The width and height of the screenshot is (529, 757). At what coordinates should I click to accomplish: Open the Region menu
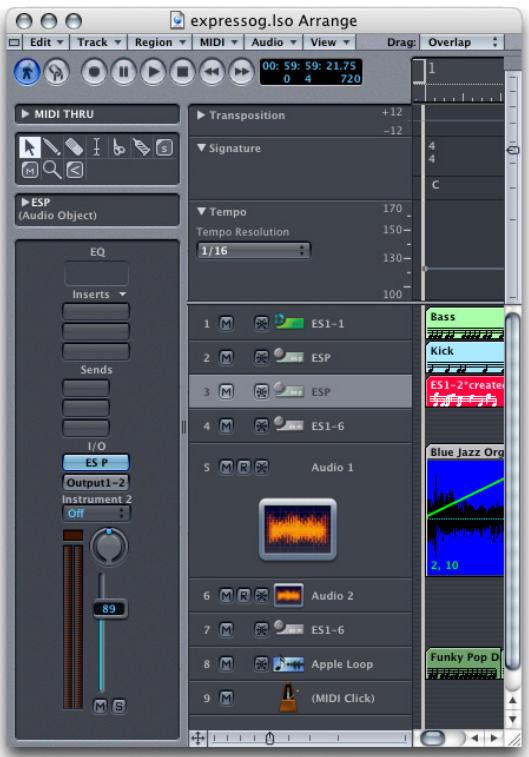coord(160,42)
